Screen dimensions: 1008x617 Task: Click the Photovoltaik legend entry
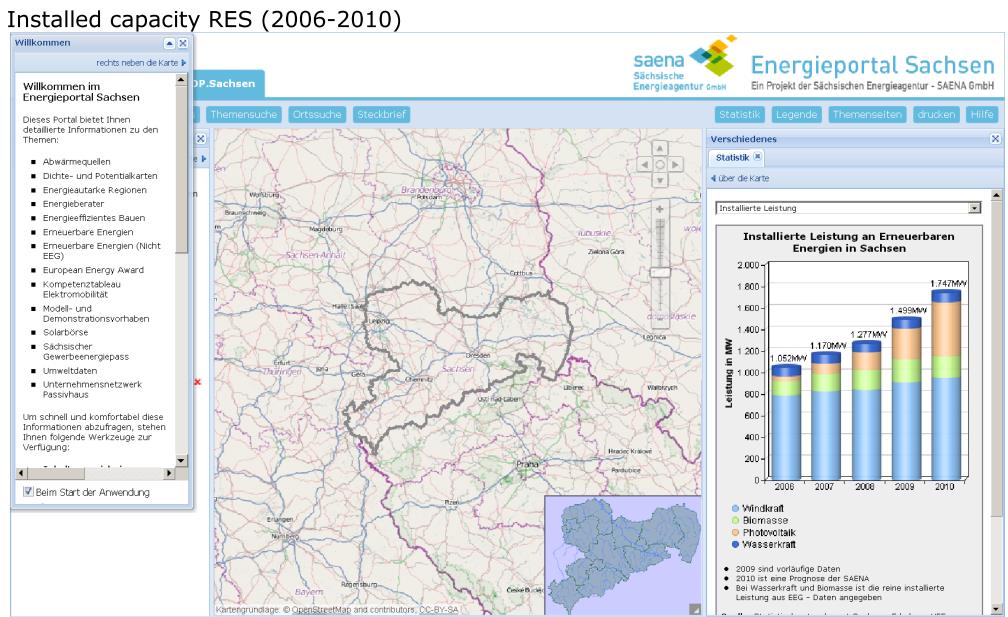tap(764, 533)
